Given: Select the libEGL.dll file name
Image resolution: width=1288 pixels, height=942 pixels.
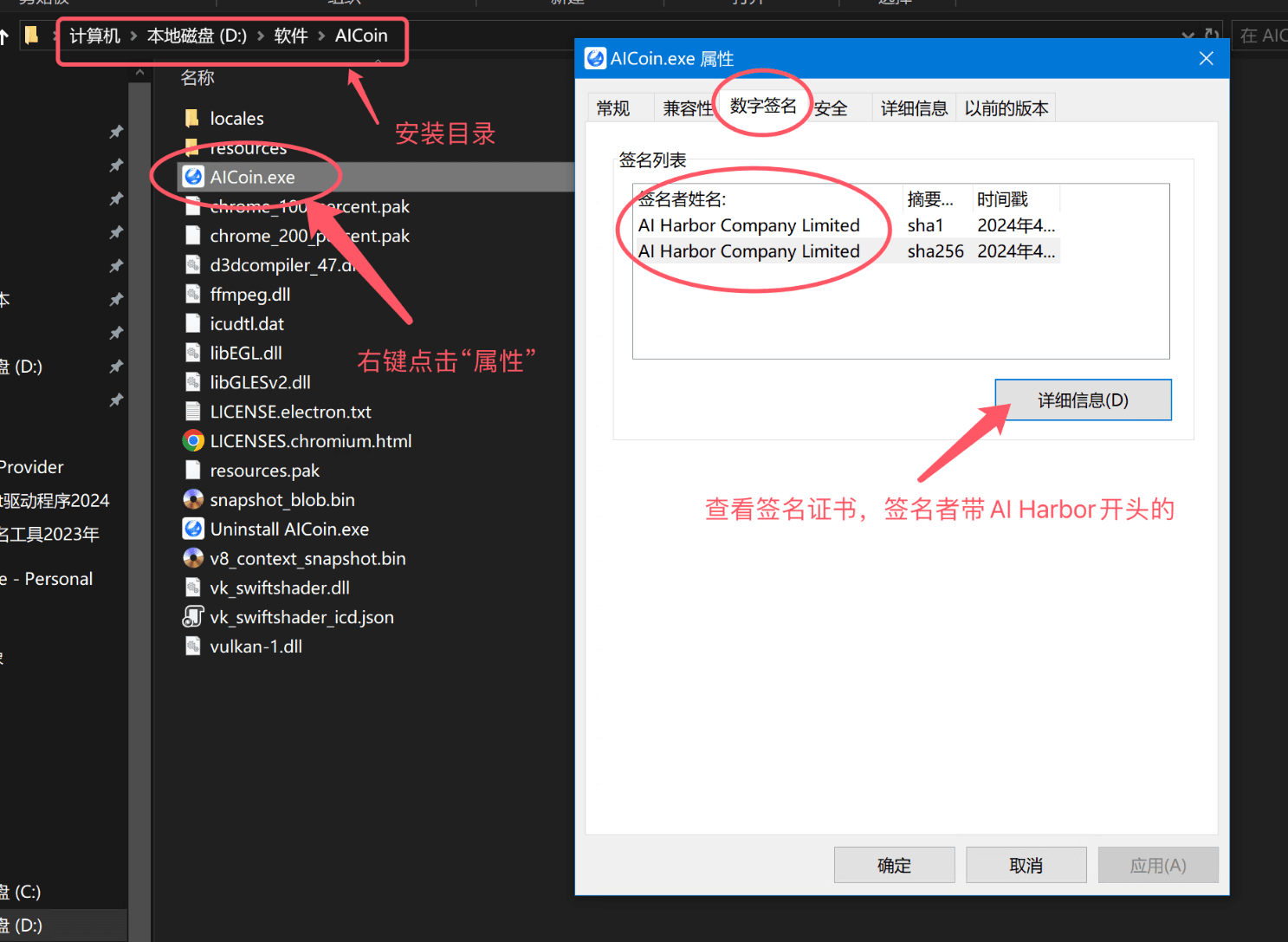Looking at the screenshot, I should (245, 354).
